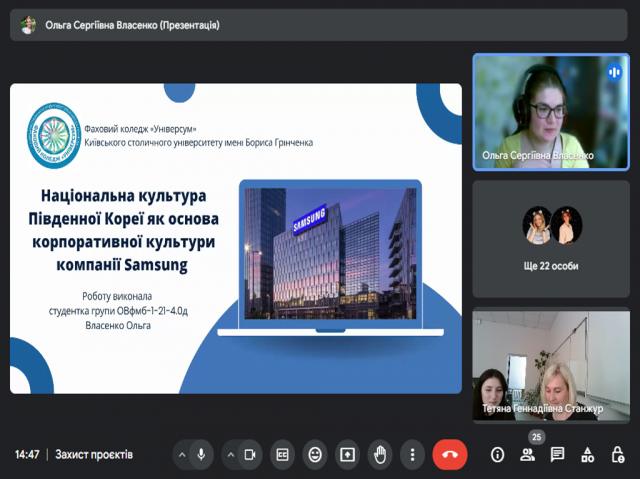
Task: Select Ольга Сергіївна Власенко video tile
Action: (x=551, y=112)
